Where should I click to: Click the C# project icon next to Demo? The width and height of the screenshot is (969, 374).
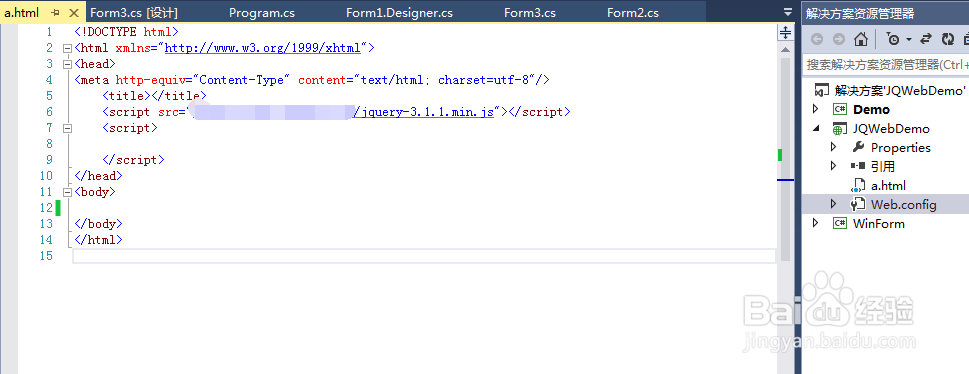(839, 109)
